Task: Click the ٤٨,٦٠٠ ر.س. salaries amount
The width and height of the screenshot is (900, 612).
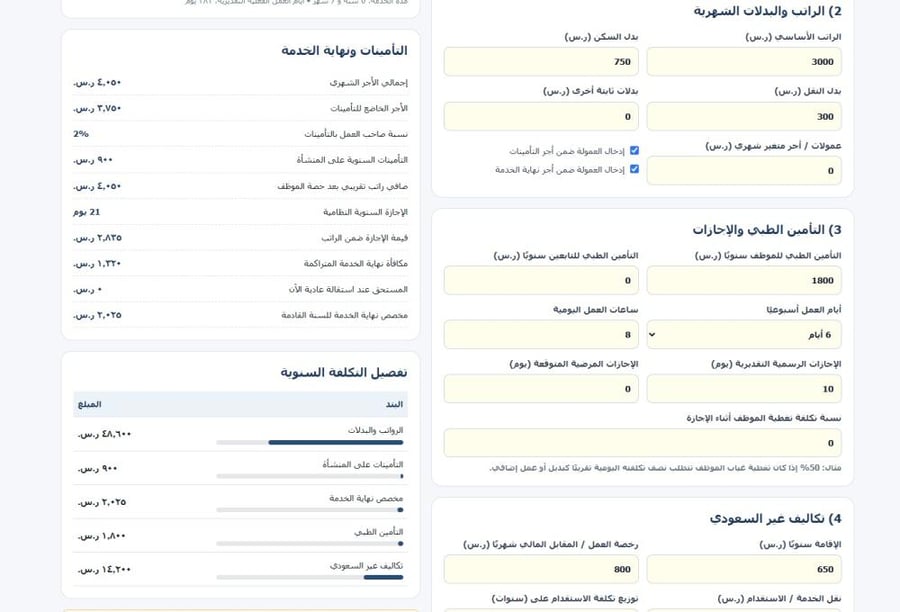Action: [x=104, y=434]
